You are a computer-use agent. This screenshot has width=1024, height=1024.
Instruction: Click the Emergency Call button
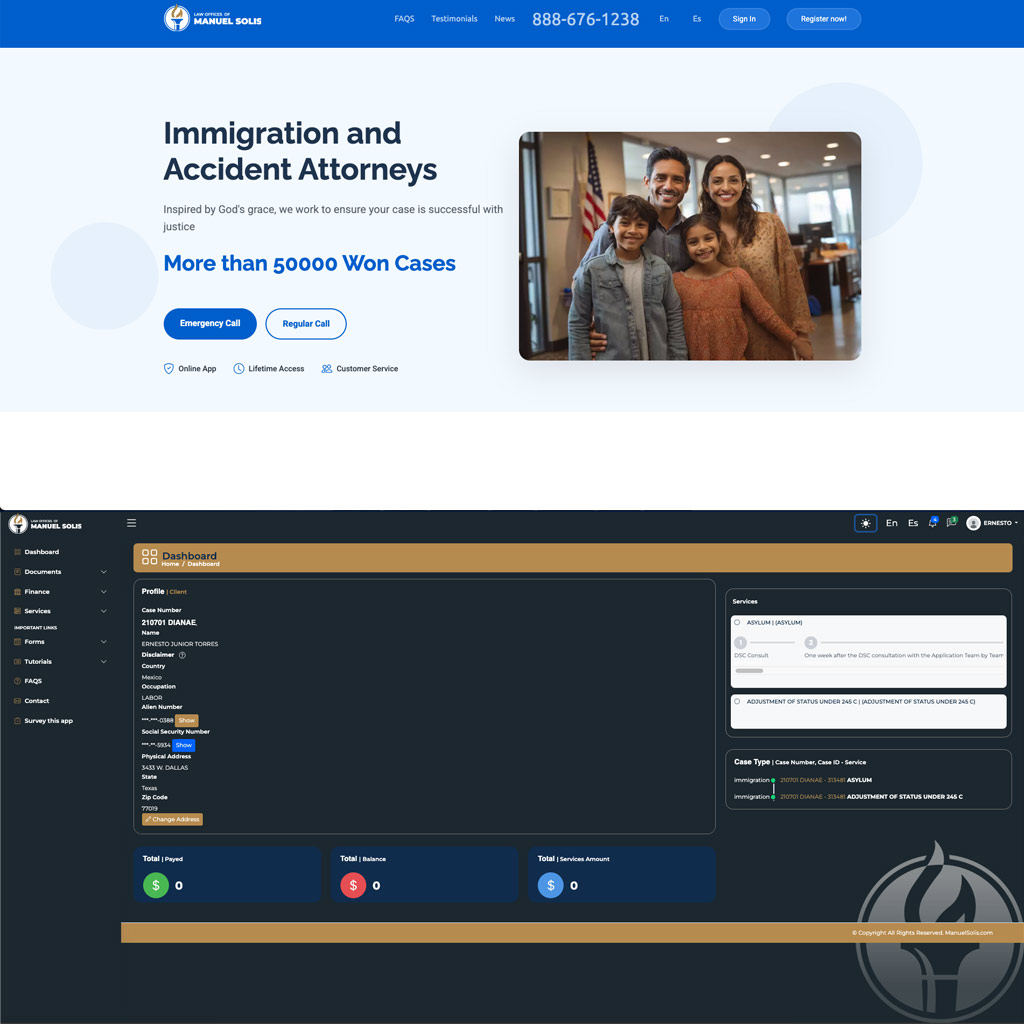tap(210, 324)
